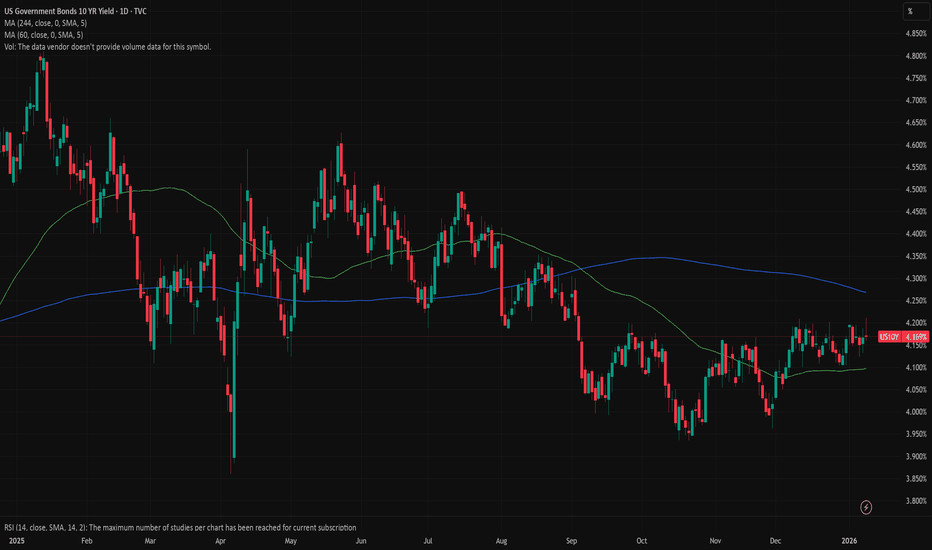This screenshot has height=550, width=932.
Task: Toggle the percent scale button
Action: tap(910, 12)
